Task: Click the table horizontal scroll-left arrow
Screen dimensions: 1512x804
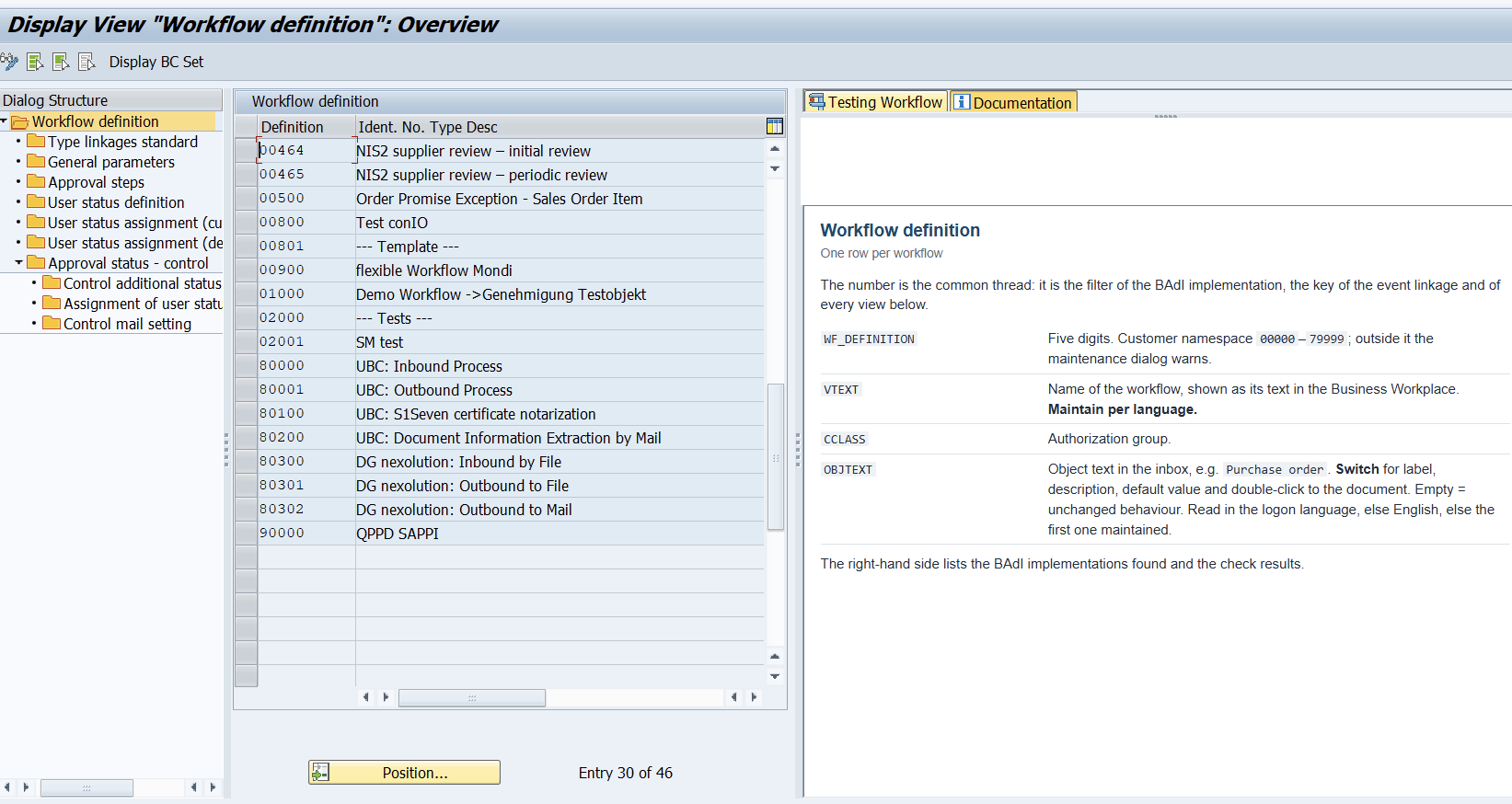Action: click(366, 697)
